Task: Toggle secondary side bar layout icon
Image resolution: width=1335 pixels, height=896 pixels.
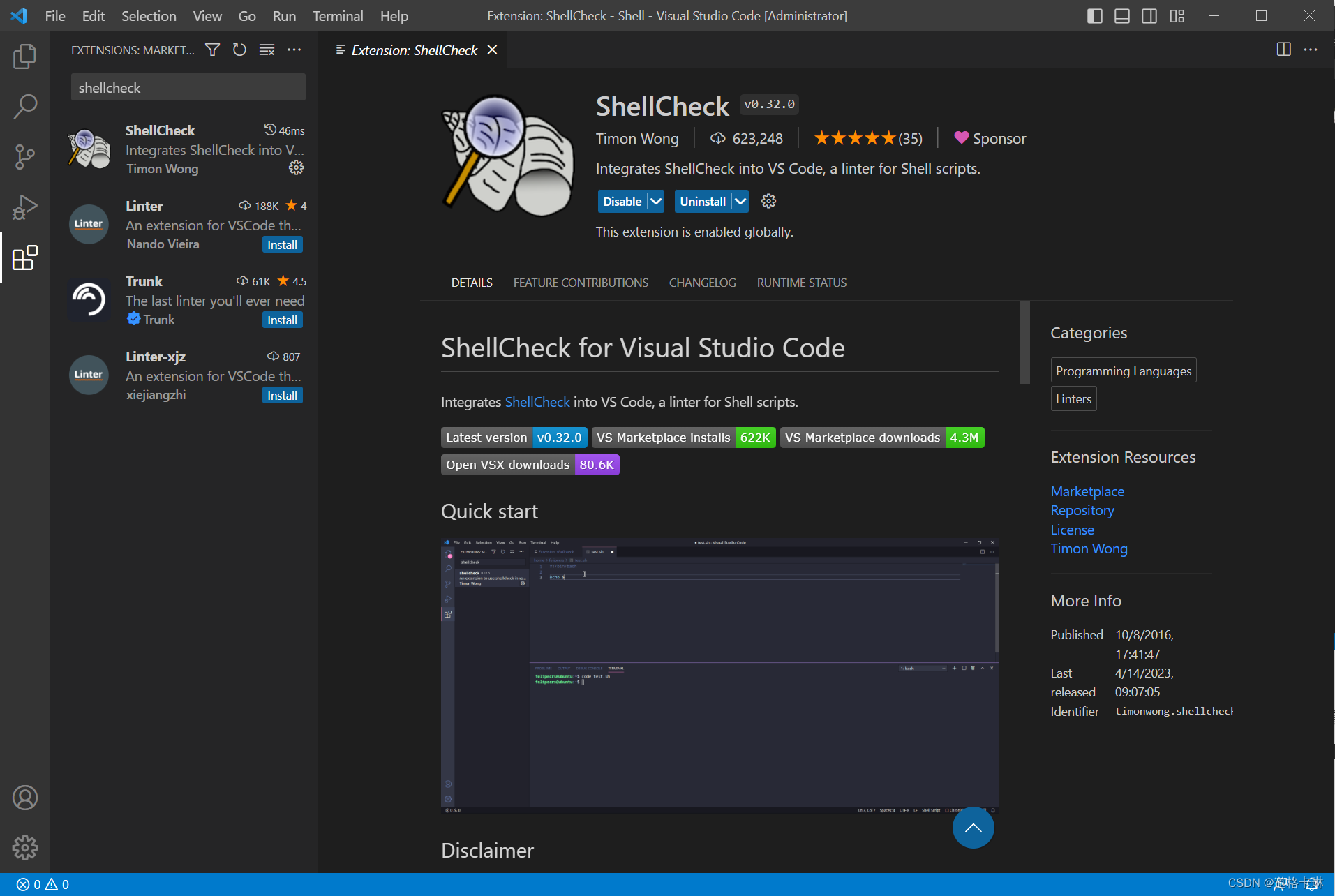Action: 1149,16
